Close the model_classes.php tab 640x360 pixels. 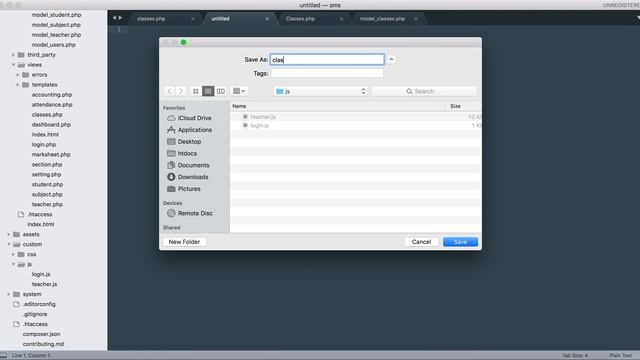click(416, 19)
